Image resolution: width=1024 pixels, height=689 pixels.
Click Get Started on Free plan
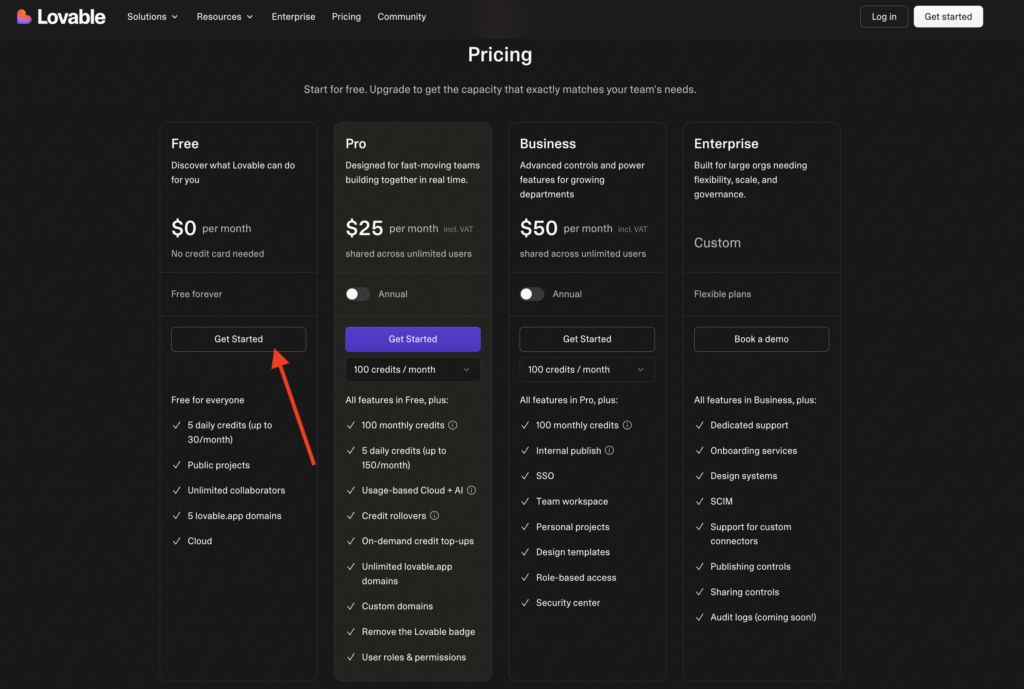pyautogui.click(x=238, y=339)
